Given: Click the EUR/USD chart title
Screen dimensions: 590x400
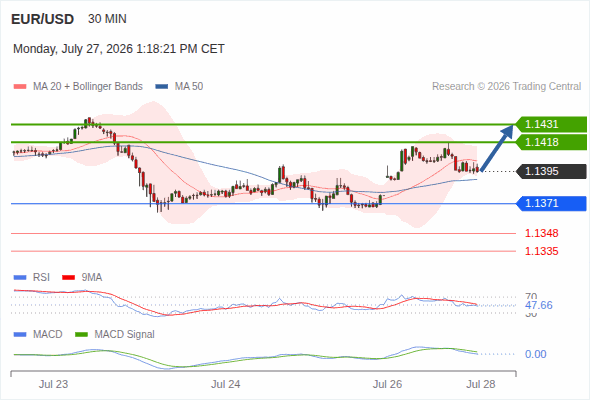Looking at the screenshot, I should 43,19.
